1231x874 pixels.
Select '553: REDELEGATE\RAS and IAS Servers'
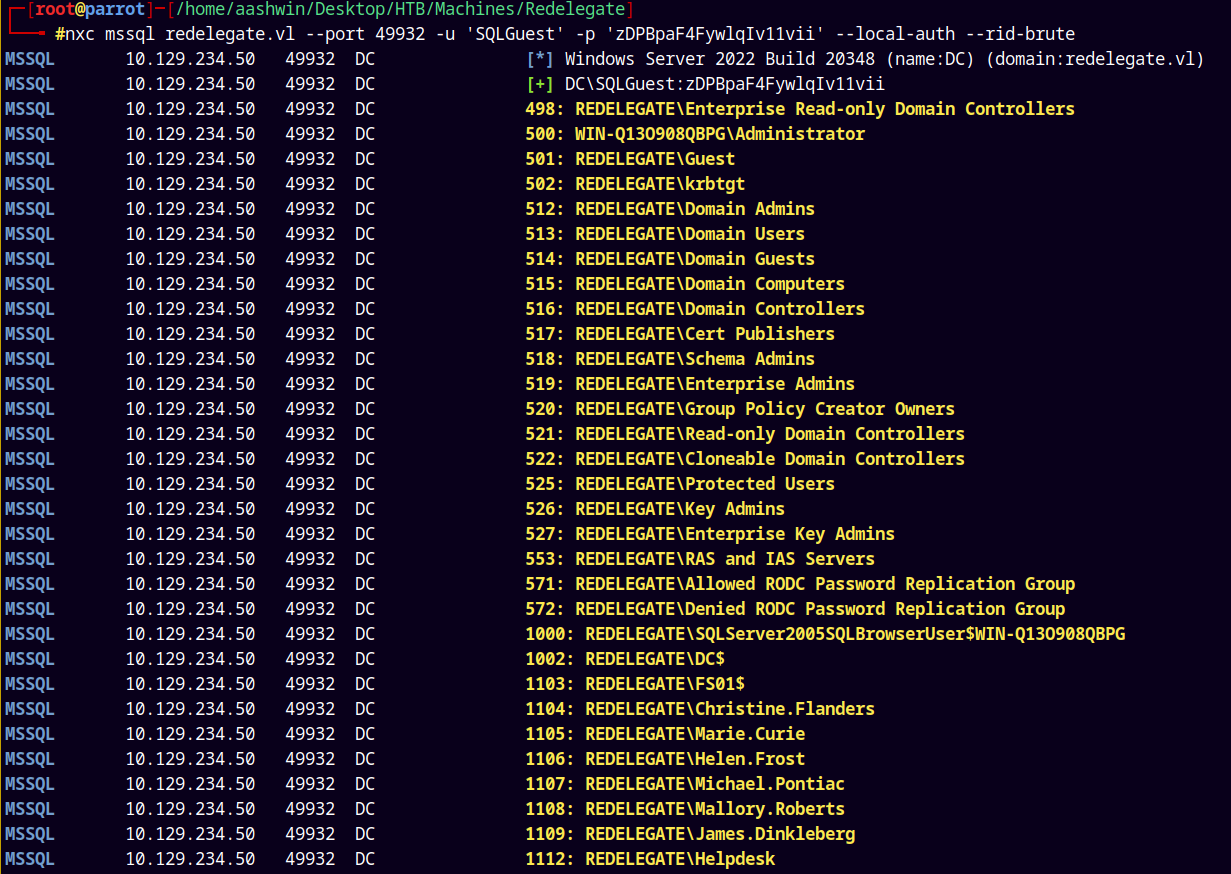coord(700,560)
